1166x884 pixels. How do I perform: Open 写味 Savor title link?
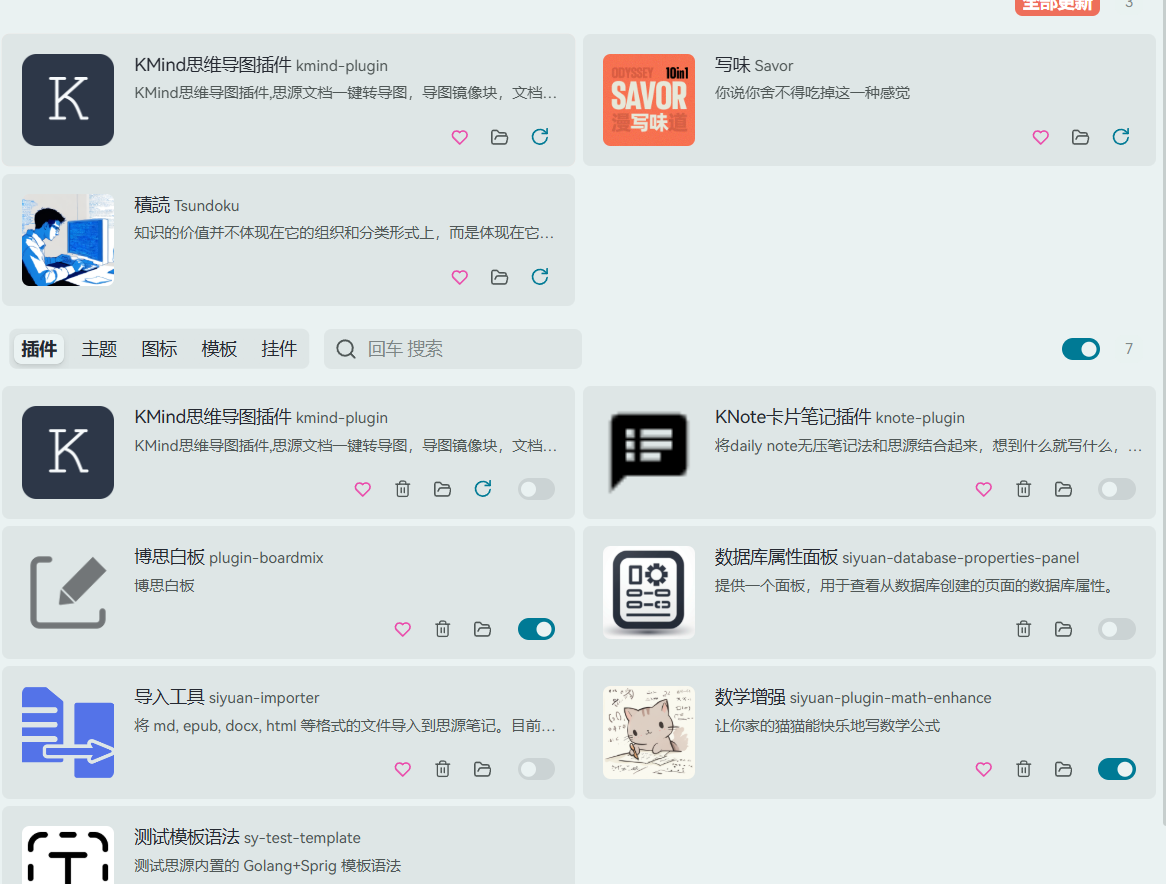coord(754,65)
